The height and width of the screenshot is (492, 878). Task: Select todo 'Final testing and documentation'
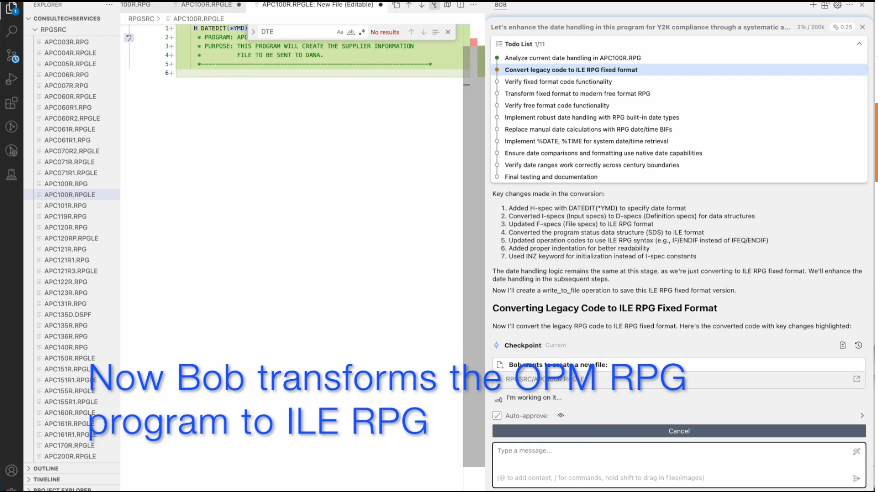[x=550, y=177]
